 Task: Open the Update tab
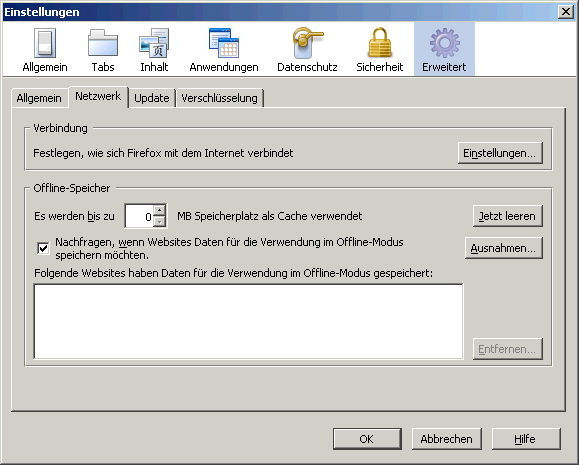coord(151,98)
